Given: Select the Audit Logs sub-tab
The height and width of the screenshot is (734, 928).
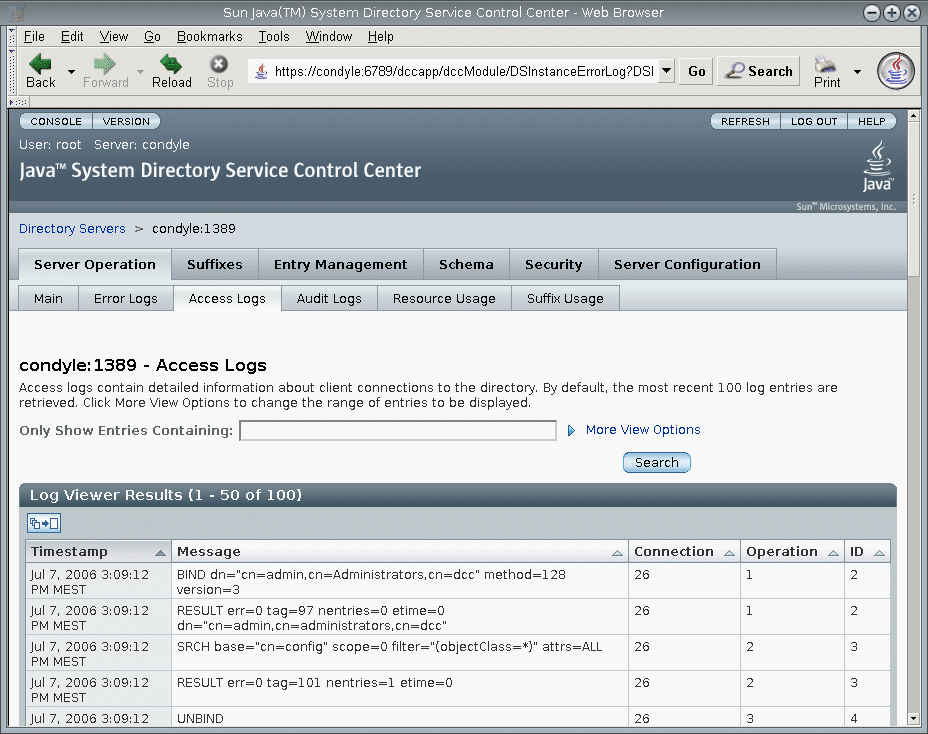Looking at the screenshot, I should tap(329, 299).
